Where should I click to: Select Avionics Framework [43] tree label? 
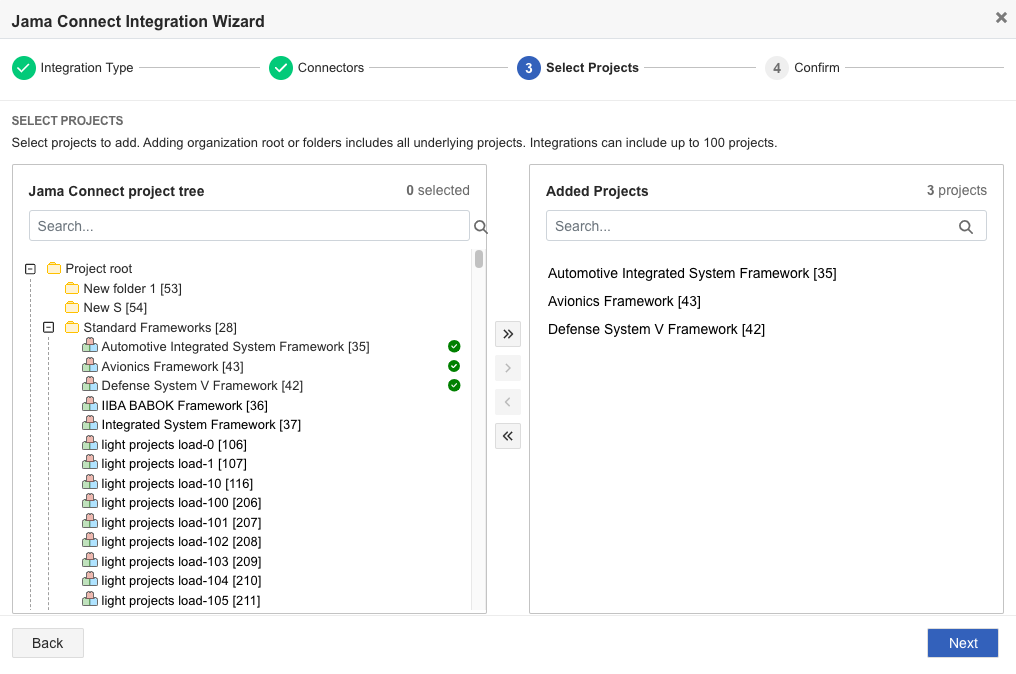coord(173,367)
